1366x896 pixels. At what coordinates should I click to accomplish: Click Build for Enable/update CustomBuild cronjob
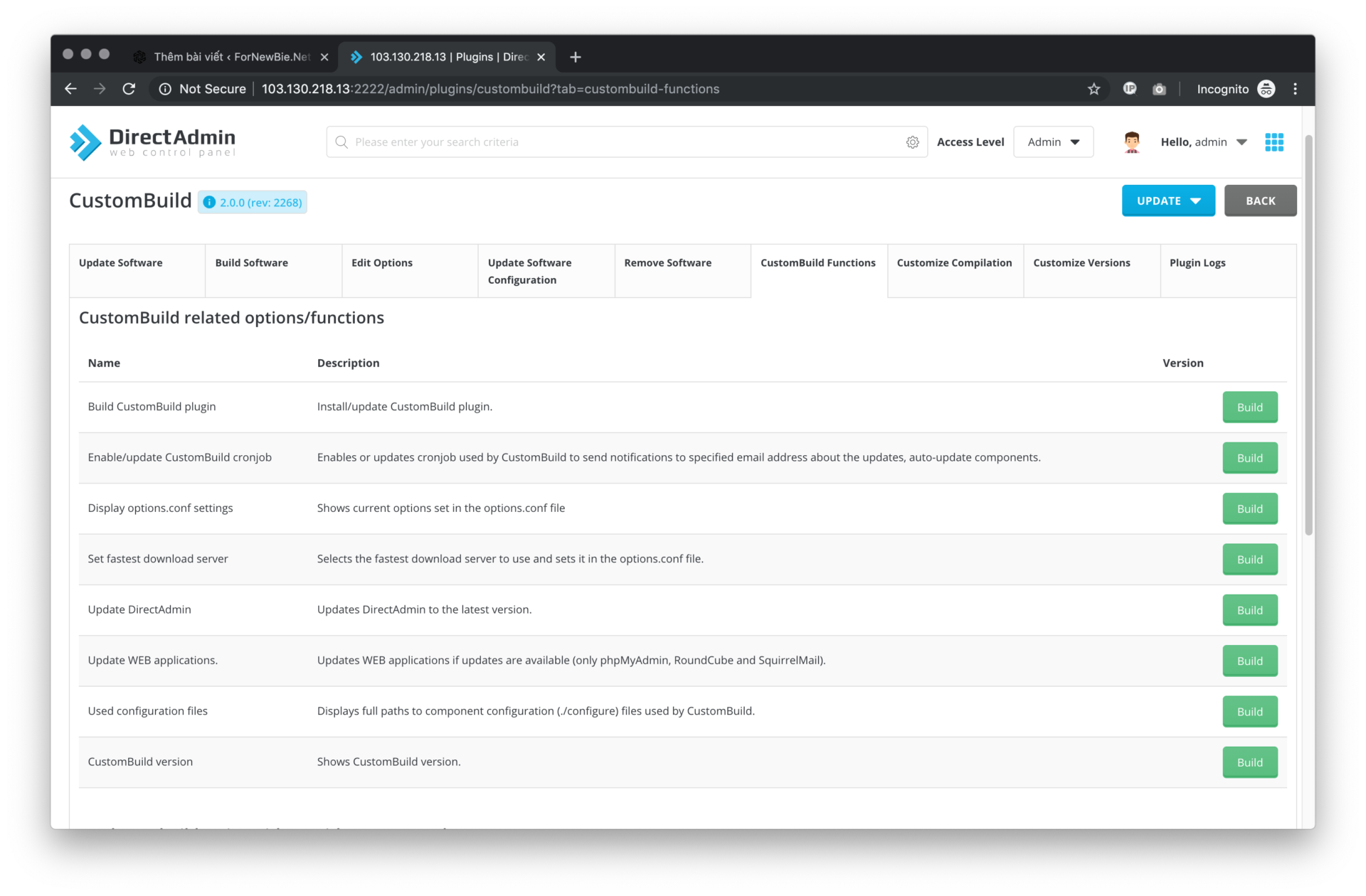point(1249,458)
